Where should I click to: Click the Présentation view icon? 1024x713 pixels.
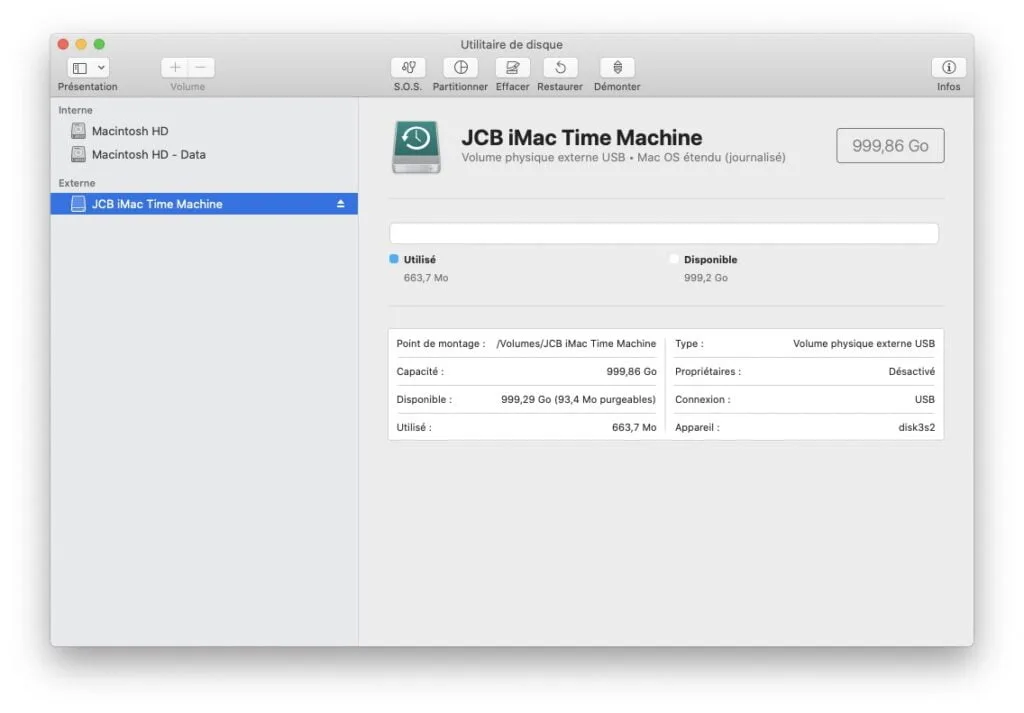click(x=79, y=66)
